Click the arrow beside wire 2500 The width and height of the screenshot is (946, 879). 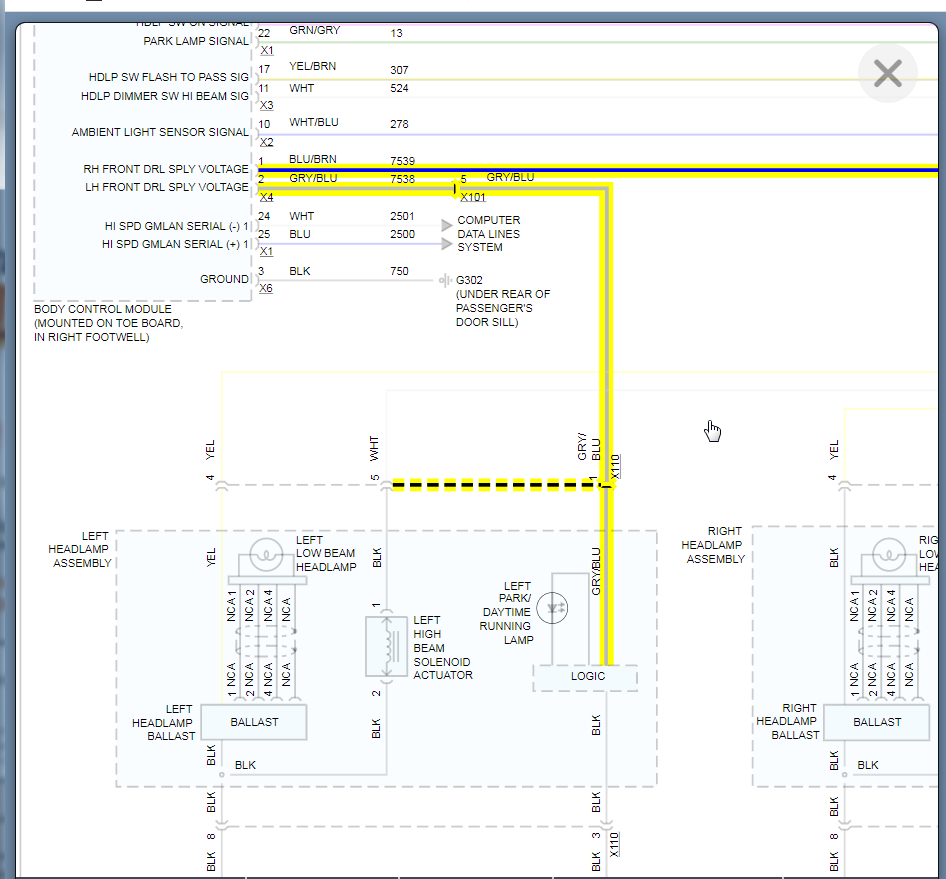pyautogui.click(x=446, y=244)
